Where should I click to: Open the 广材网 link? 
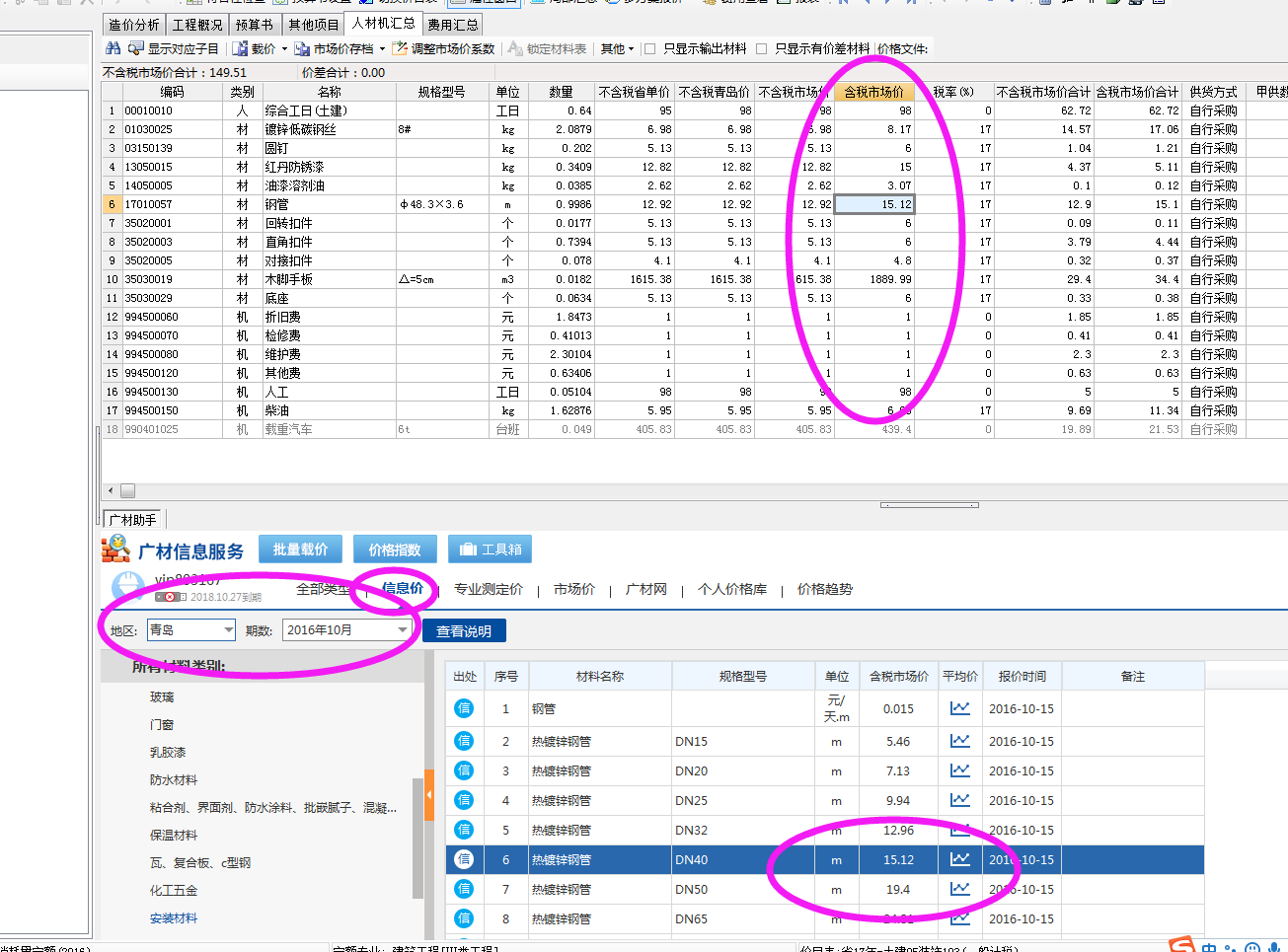tap(646, 589)
